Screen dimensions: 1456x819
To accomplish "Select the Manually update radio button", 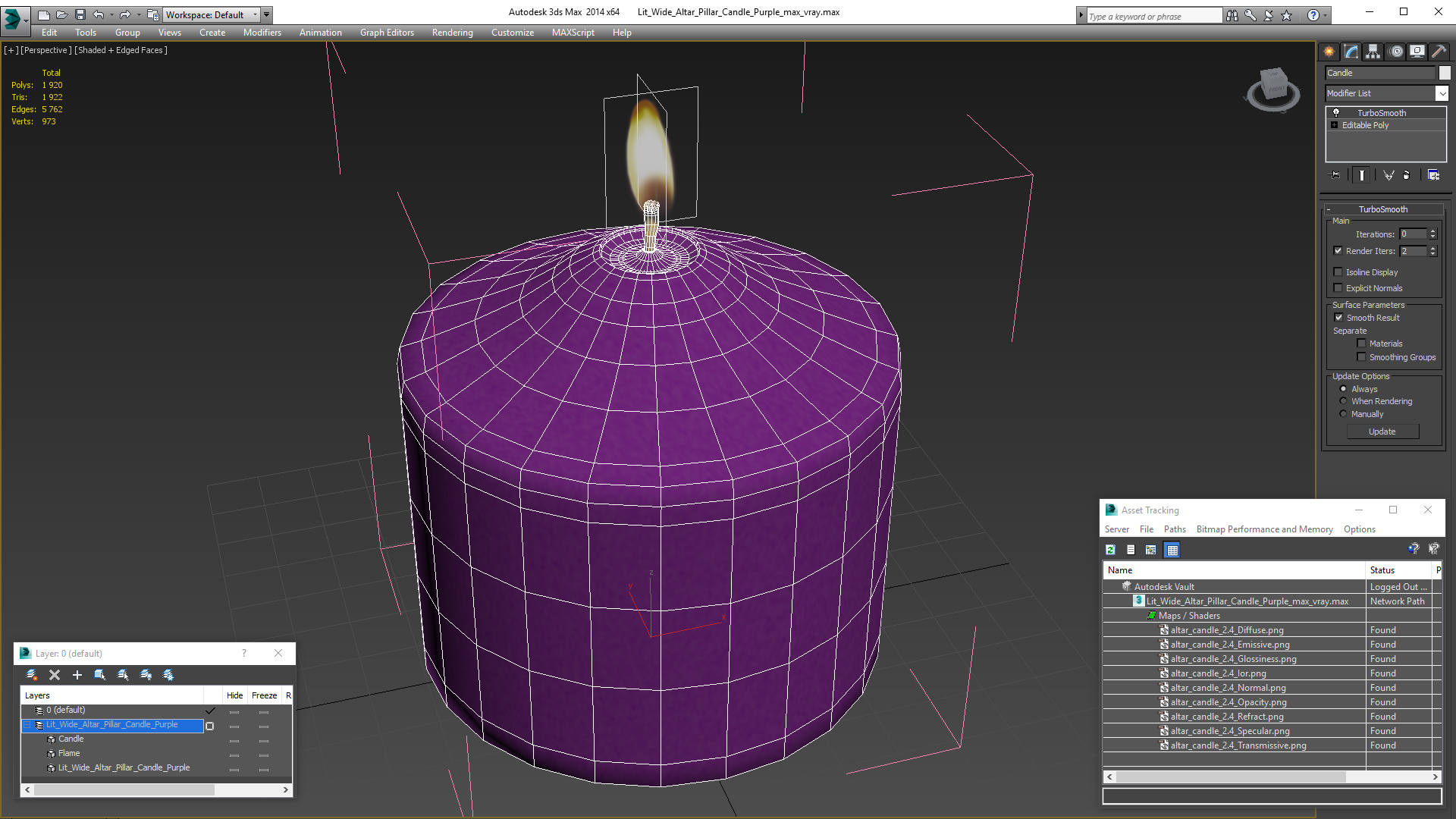I will click(1343, 414).
